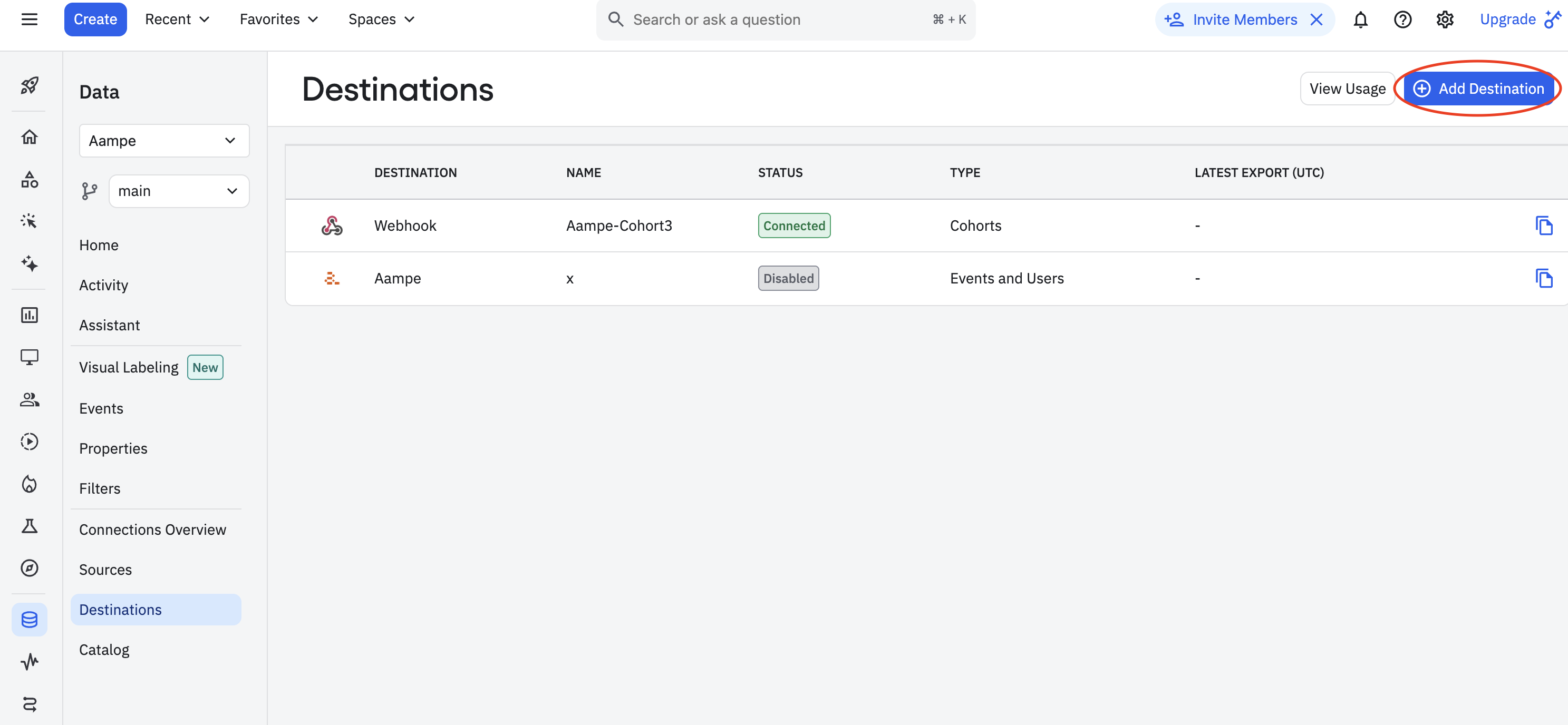The image size is (1568, 725).
Task: Open the main branch dropdown
Action: pyautogui.click(x=178, y=191)
